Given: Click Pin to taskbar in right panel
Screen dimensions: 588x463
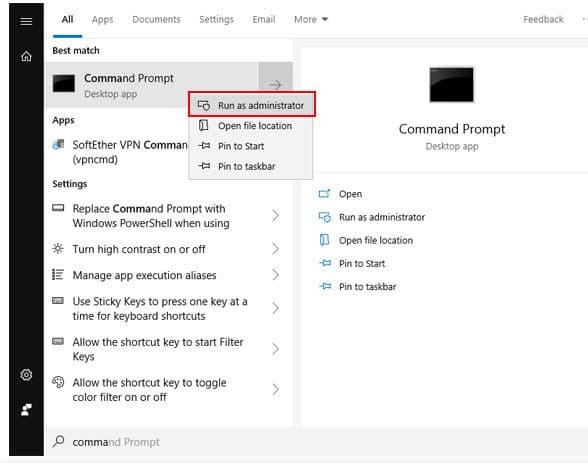Looking at the screenshot, I should (x=368, y=287).
